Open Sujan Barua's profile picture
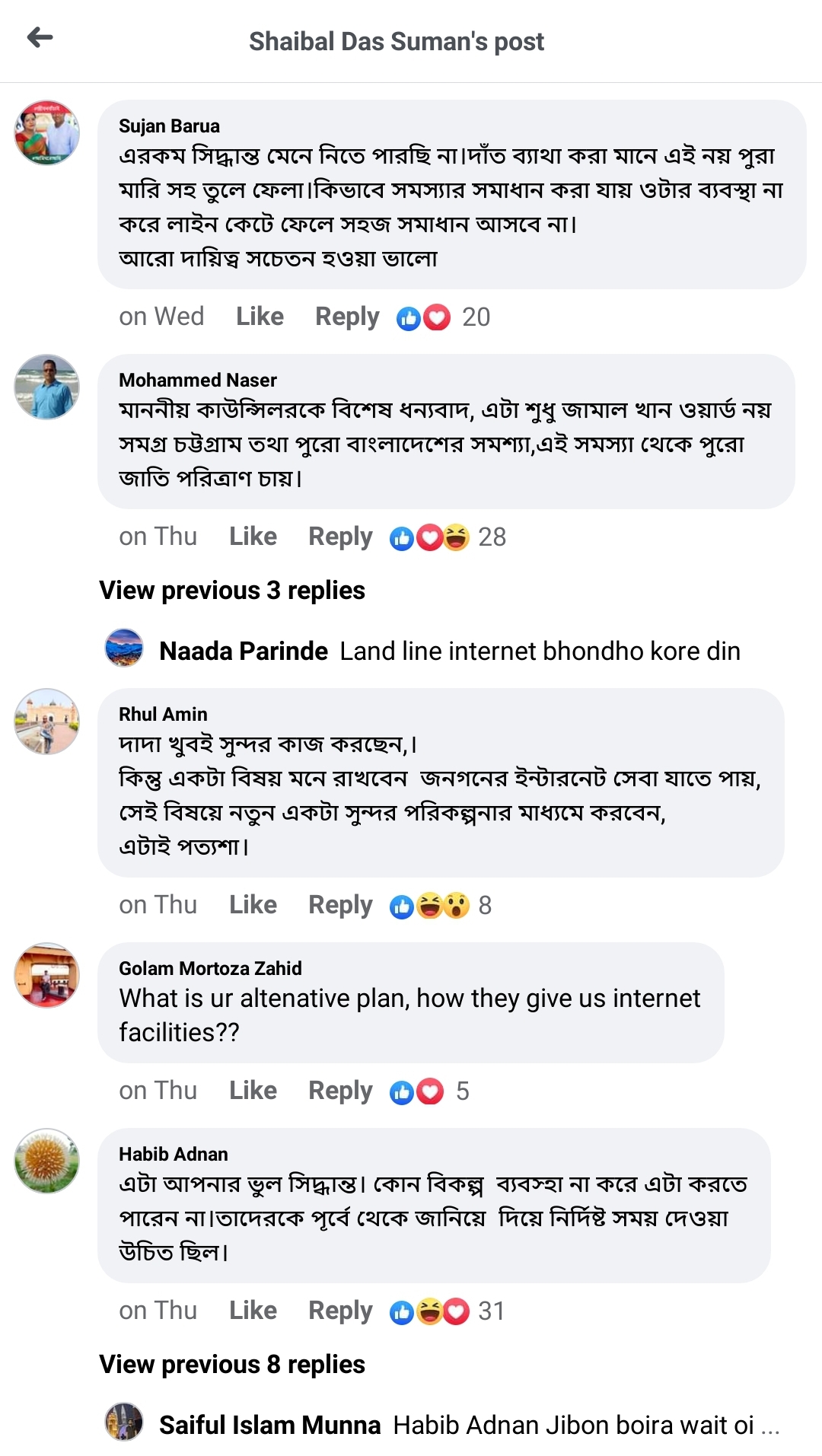Viewport: 822px width, 1456px height. (x=47, y=133)
